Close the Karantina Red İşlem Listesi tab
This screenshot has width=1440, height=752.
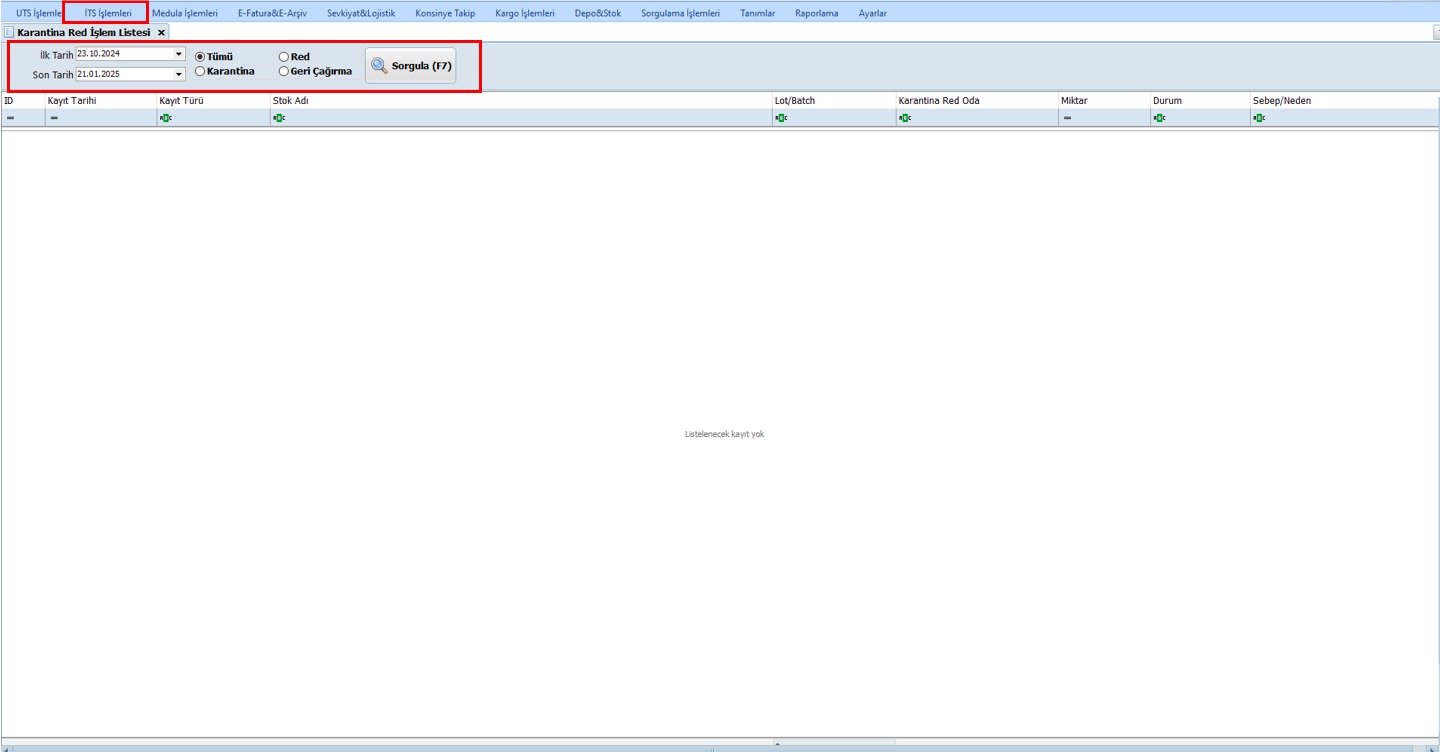pos(161,33)
